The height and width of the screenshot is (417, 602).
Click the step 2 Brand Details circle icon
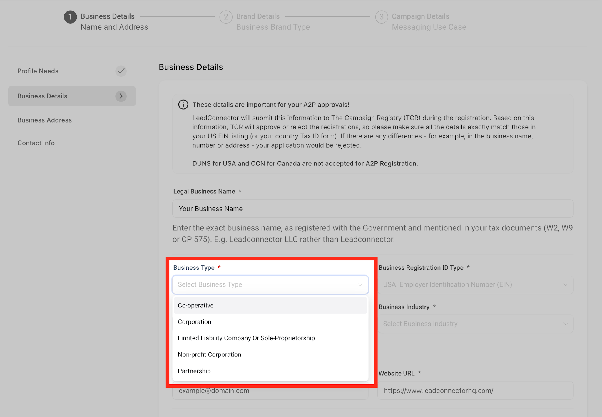[226, 17]
